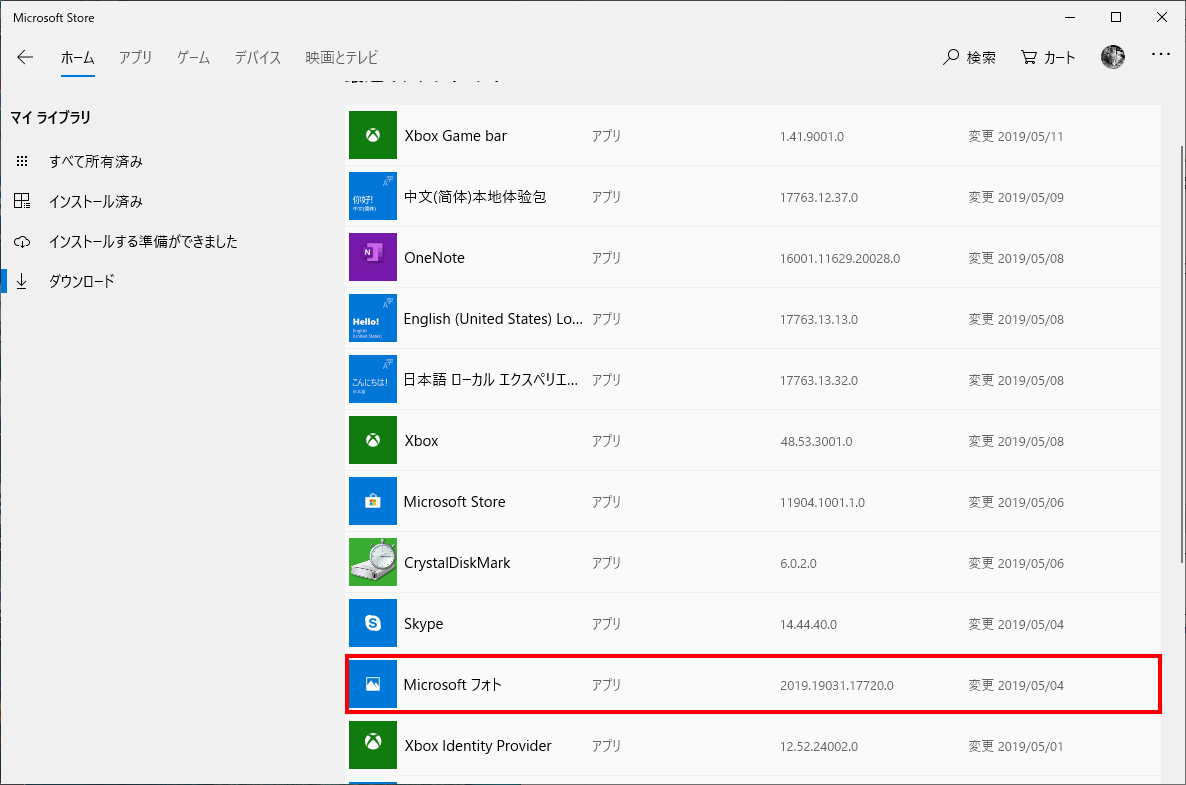Click the 検索 label
This screenshot has height=785, width=1186.
pos(982,57)
